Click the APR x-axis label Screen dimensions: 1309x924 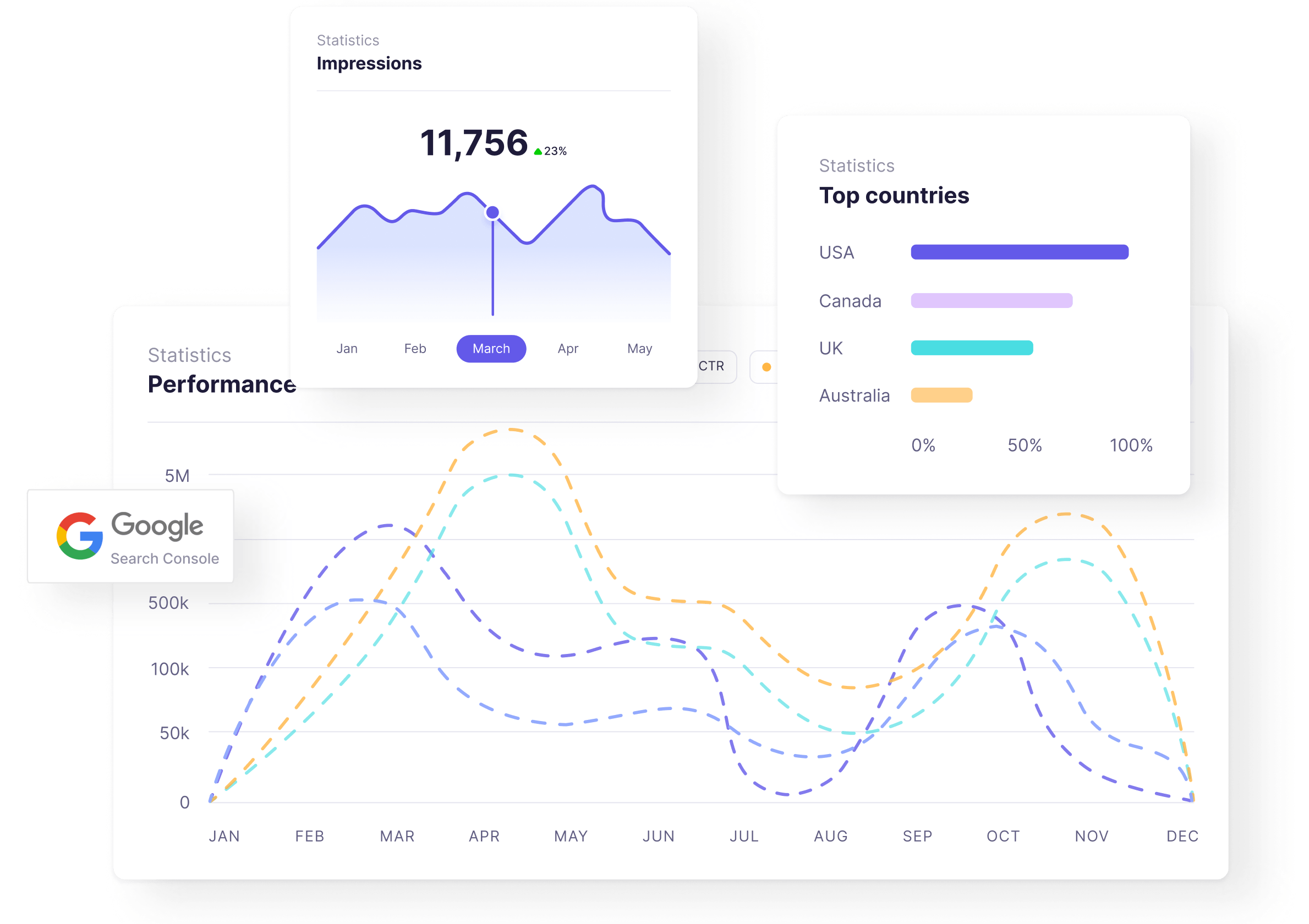click(484, 836)
